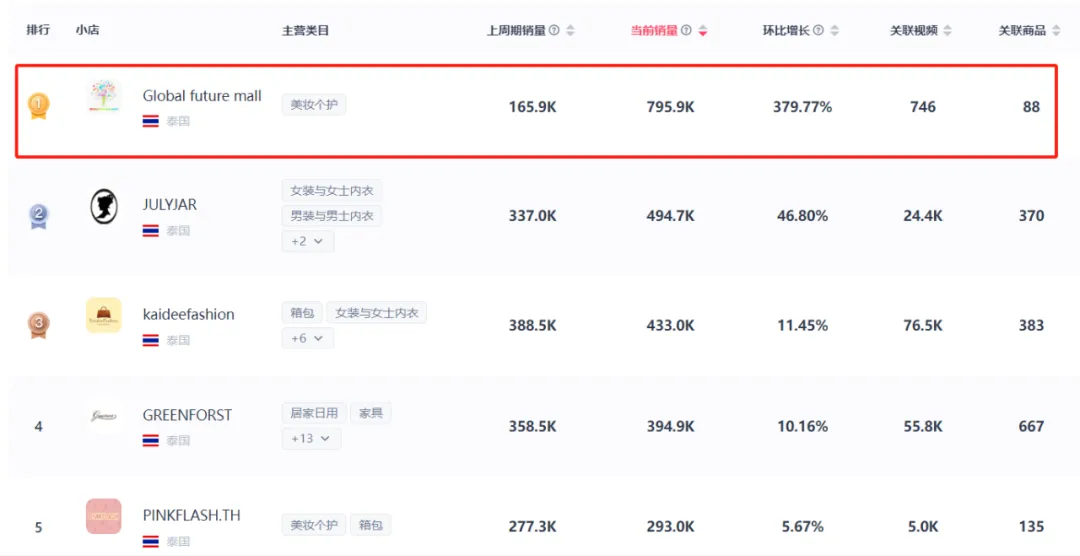Click 居家日用 tag in GREENFORST row
The height and width of the screenshot is (556, 1080).
point(313,413)
